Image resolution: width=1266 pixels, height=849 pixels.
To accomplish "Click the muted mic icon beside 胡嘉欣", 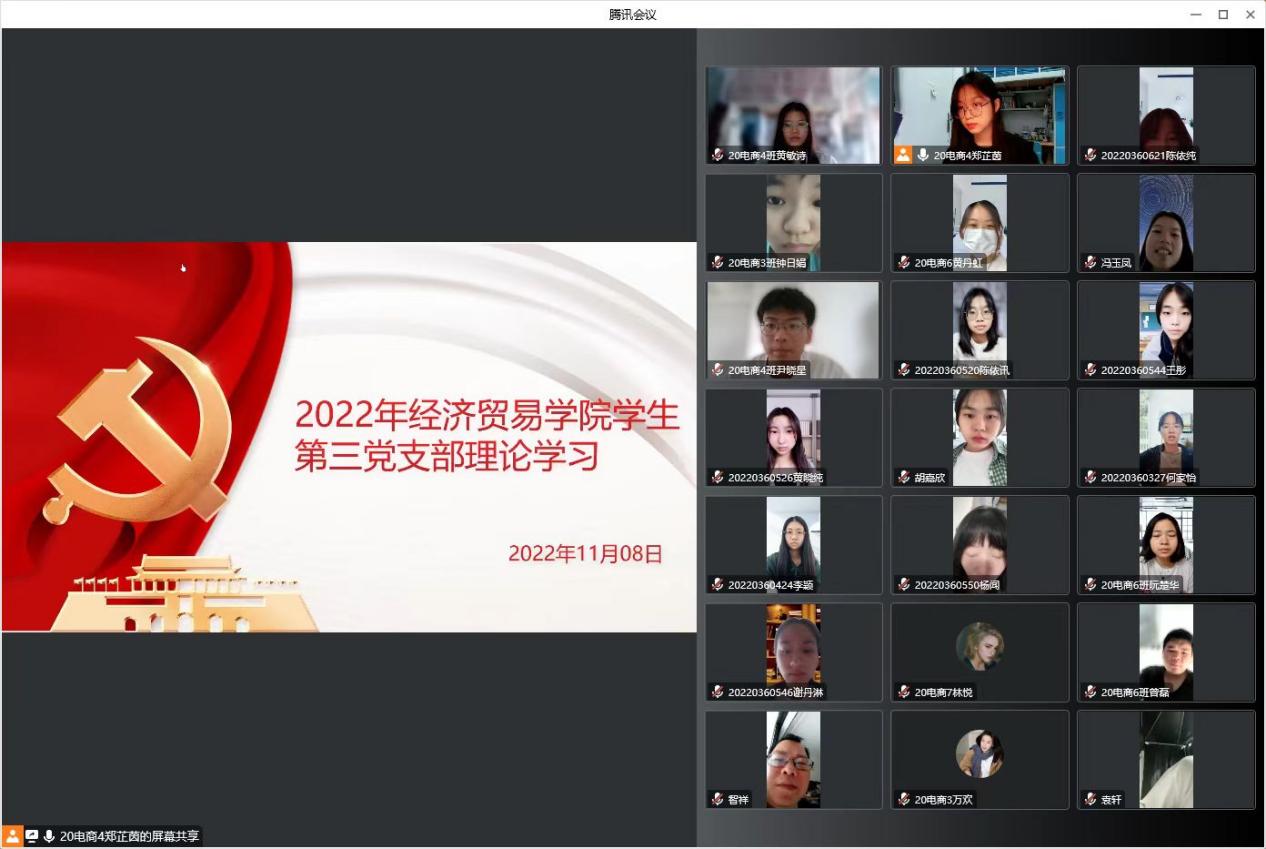I will 904,477.
